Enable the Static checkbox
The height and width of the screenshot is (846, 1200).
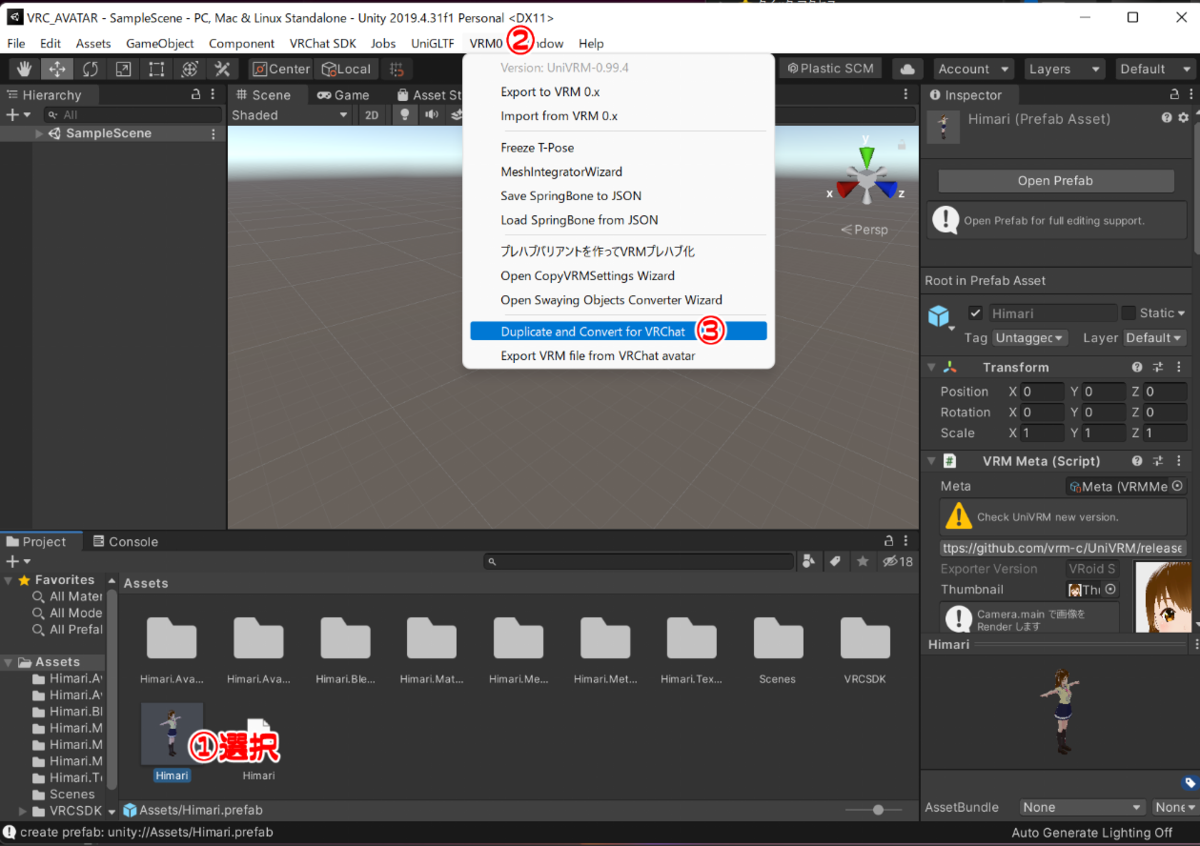(x=1128, y=313)
